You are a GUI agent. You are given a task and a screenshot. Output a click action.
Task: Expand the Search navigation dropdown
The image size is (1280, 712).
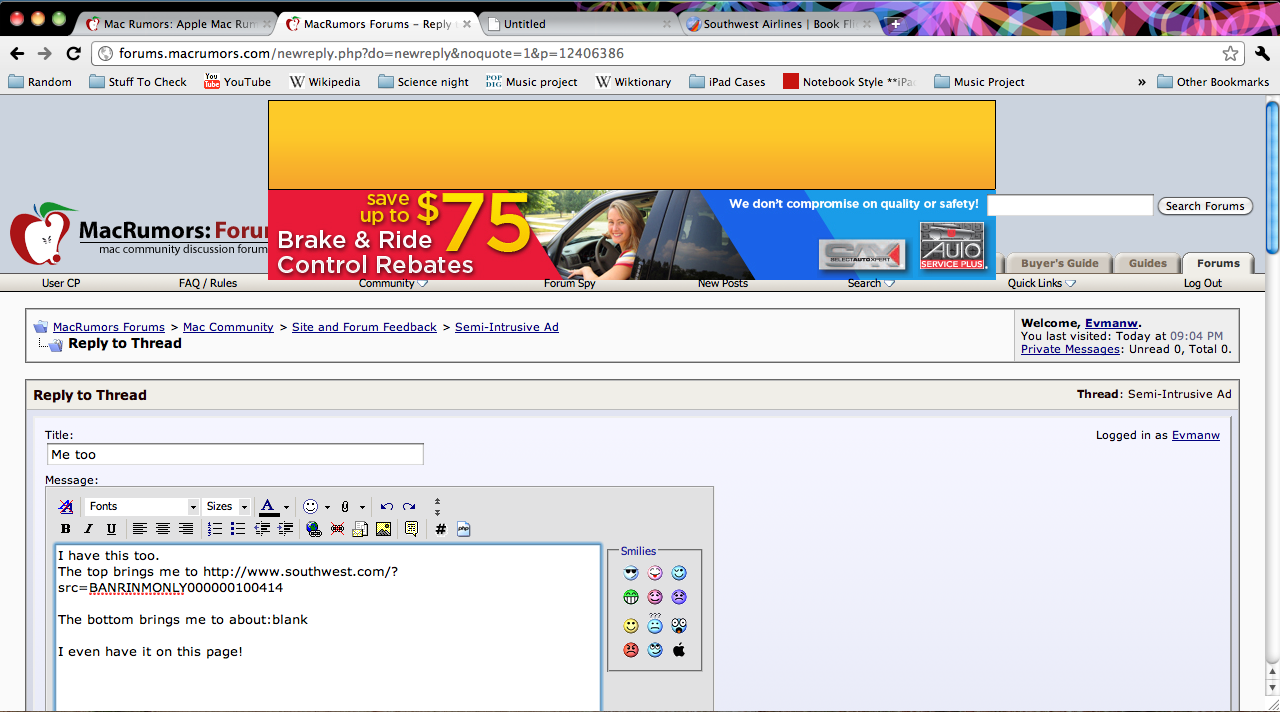(x=871, y=283)
